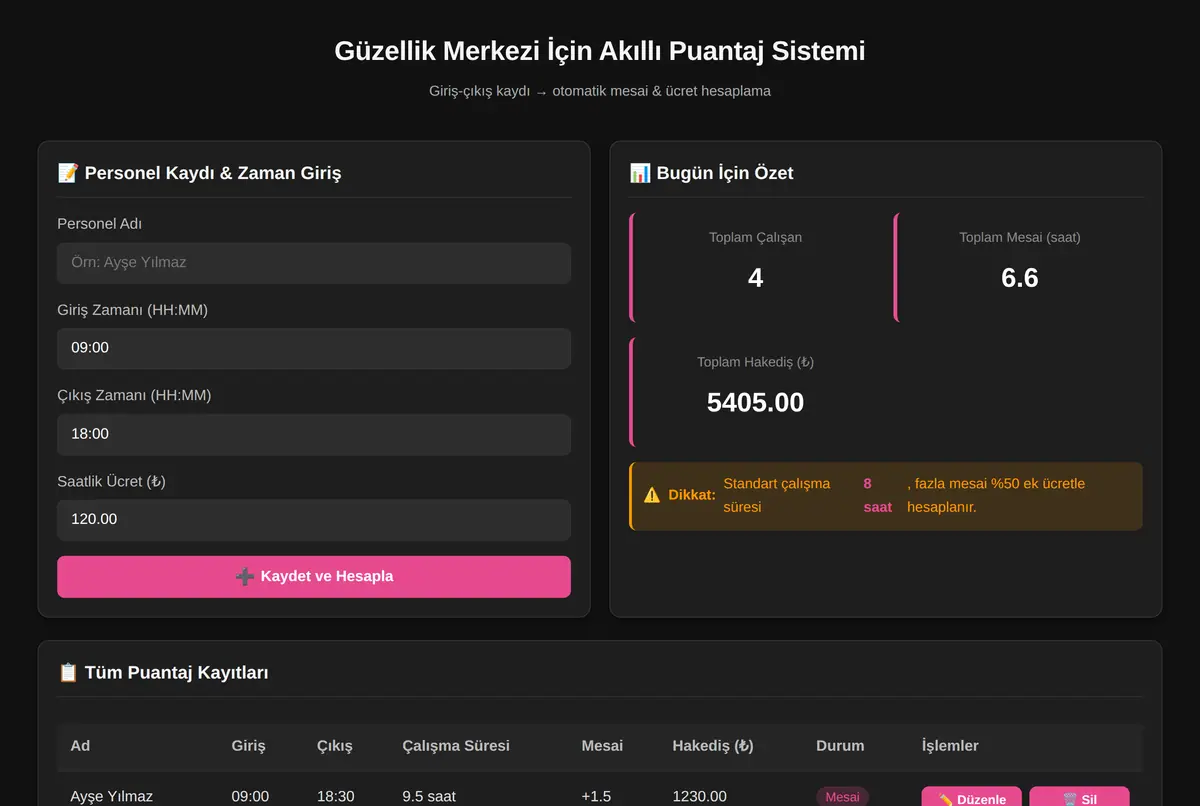Click the Dikkat: label in the warning box
Viewport: 1200px width, 806px height.
(x=692, y=495)
